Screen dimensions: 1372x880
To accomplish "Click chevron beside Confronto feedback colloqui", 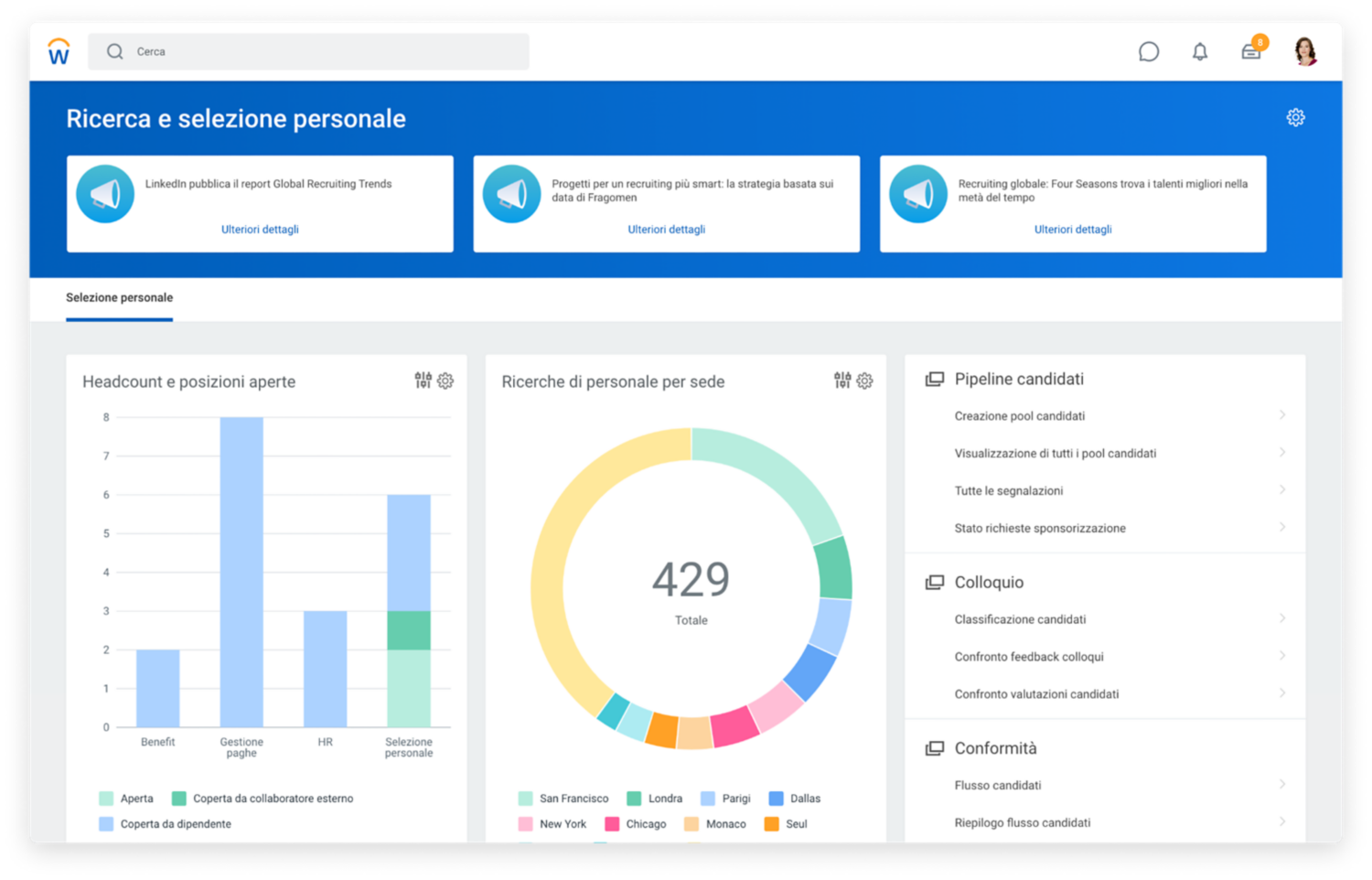I will coord(1282,656).
